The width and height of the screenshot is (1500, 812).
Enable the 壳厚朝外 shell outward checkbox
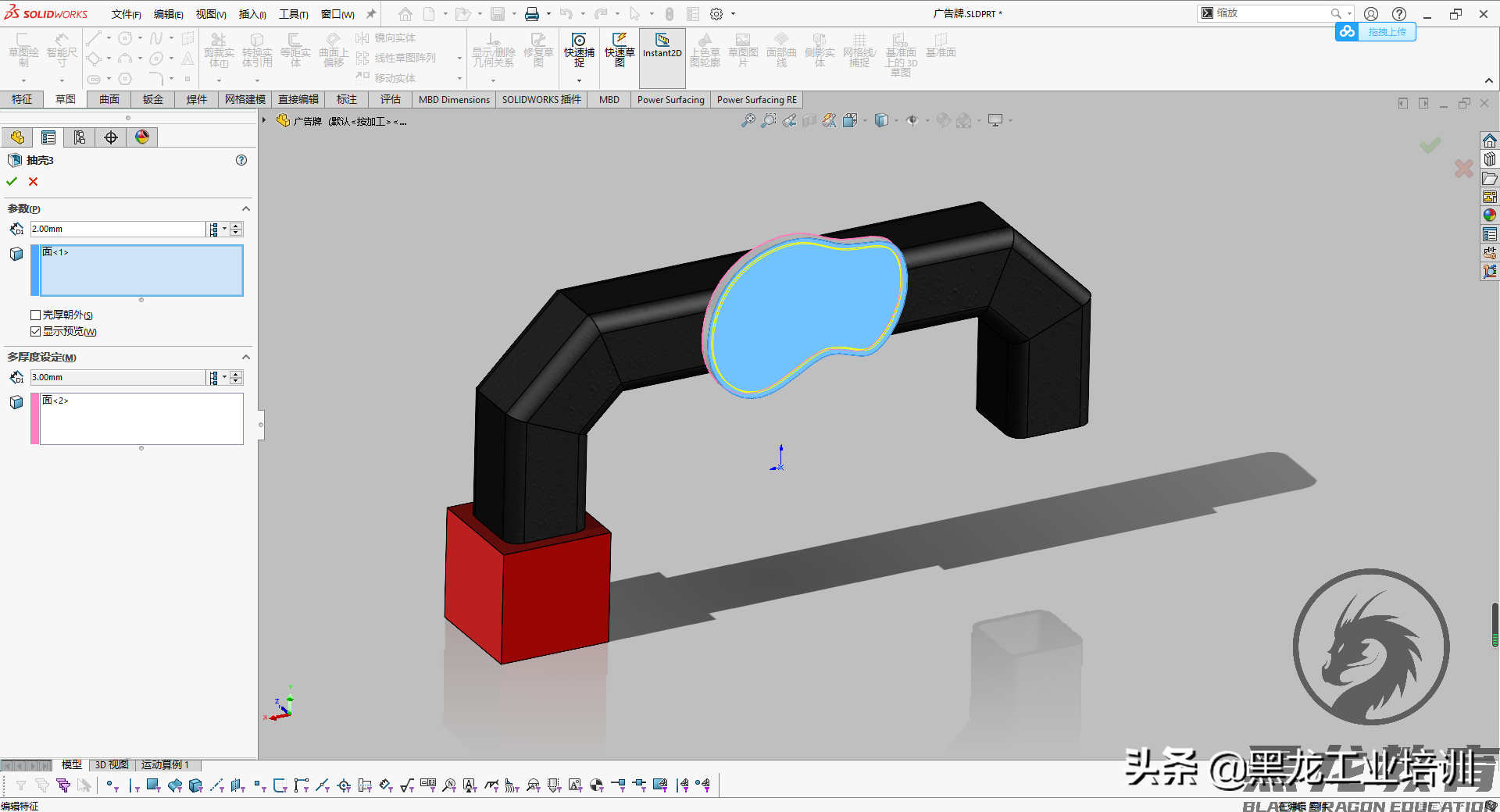click(x=35, y=315)
